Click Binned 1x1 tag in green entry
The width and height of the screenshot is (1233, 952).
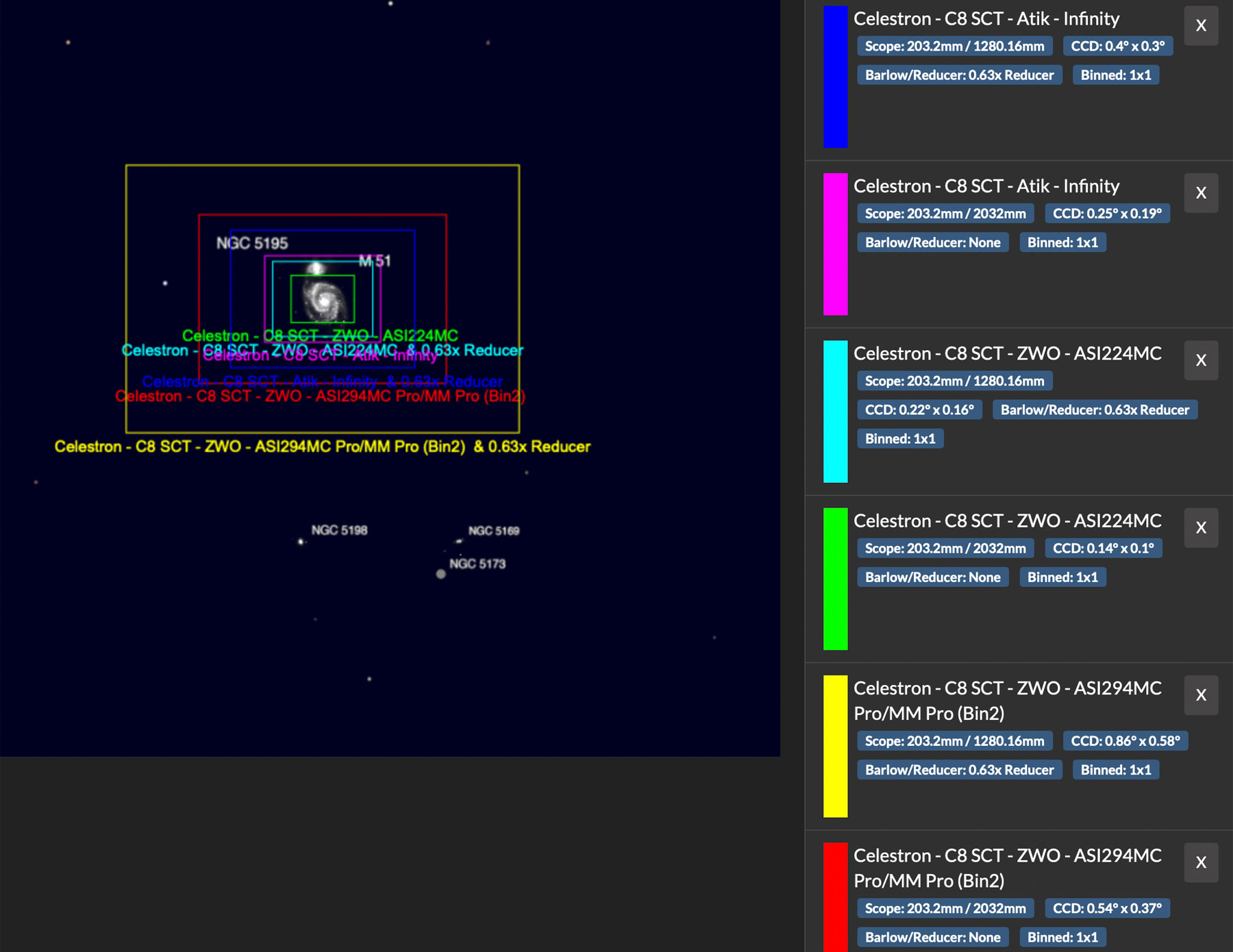[1062, 577]
